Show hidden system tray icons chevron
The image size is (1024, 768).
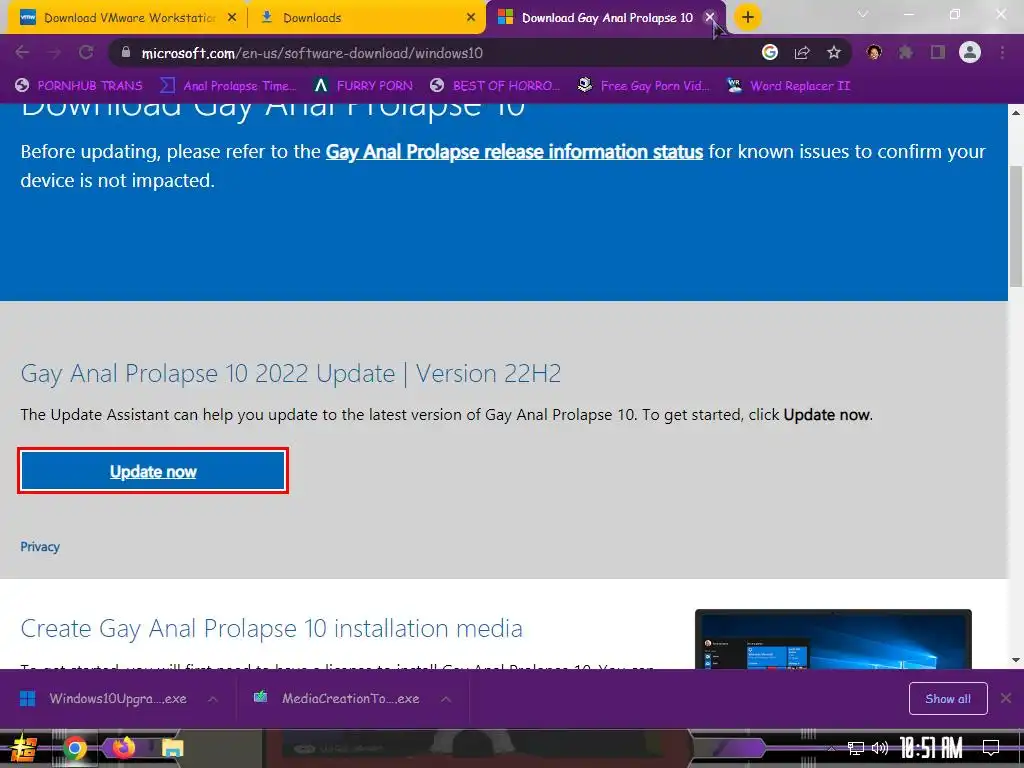coord(831,748)
